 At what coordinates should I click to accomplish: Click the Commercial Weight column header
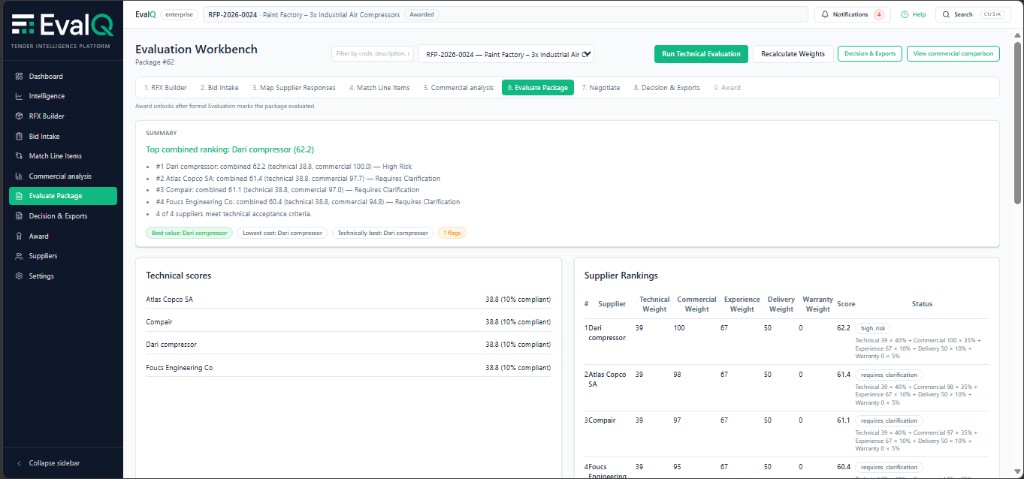pos(697,304)
